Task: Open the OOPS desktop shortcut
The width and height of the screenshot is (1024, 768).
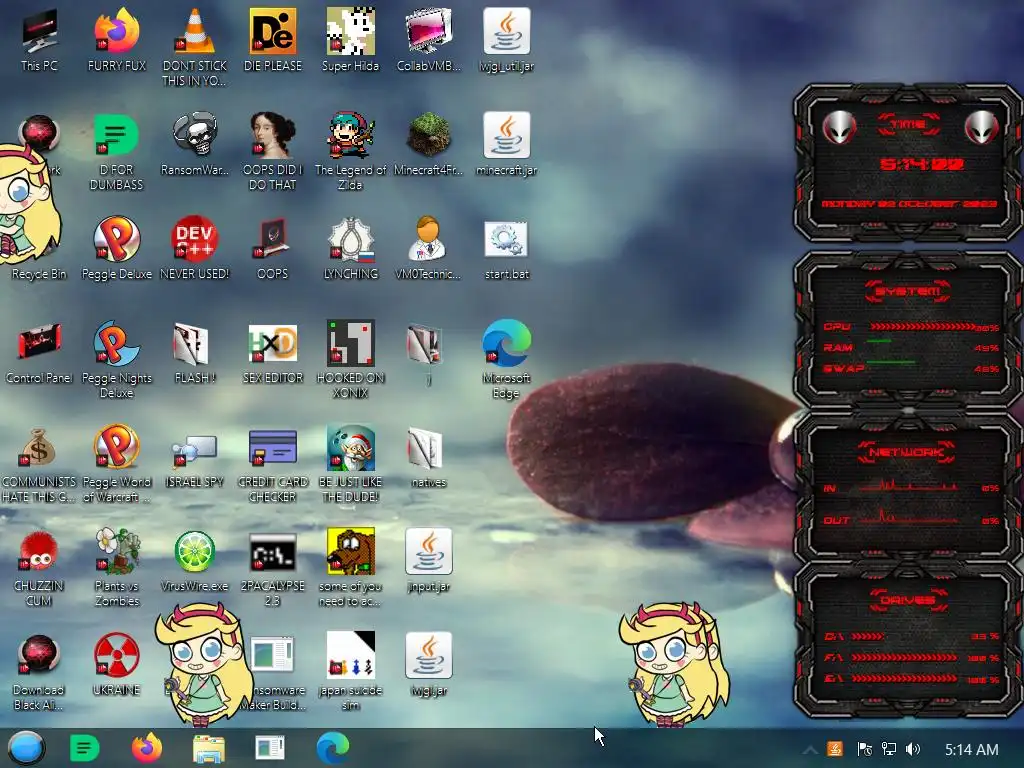Action: click(x=272, y=248)
